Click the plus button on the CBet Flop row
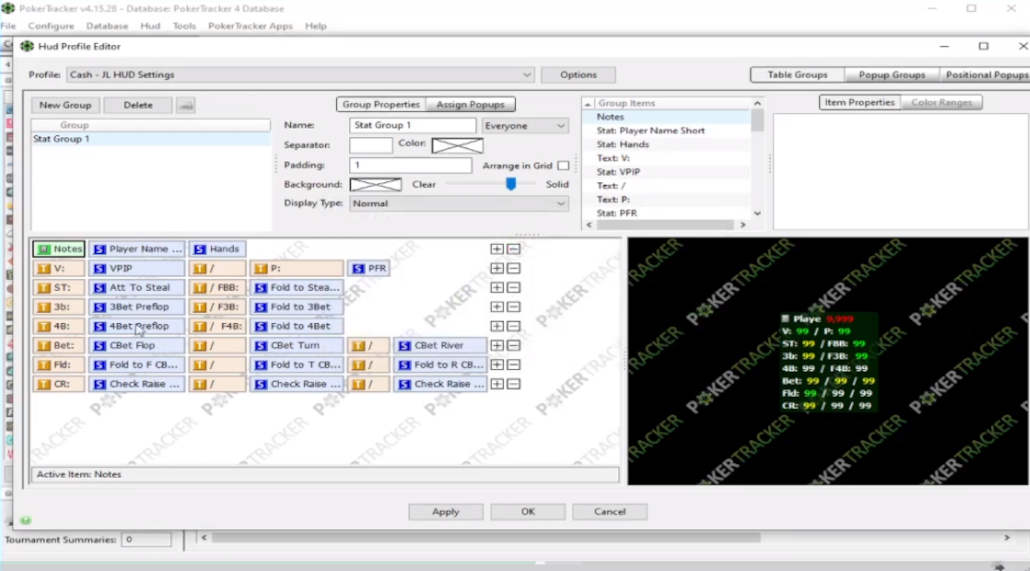The height and width of the screenshot is (571, 1030). [x=497, y=345]
